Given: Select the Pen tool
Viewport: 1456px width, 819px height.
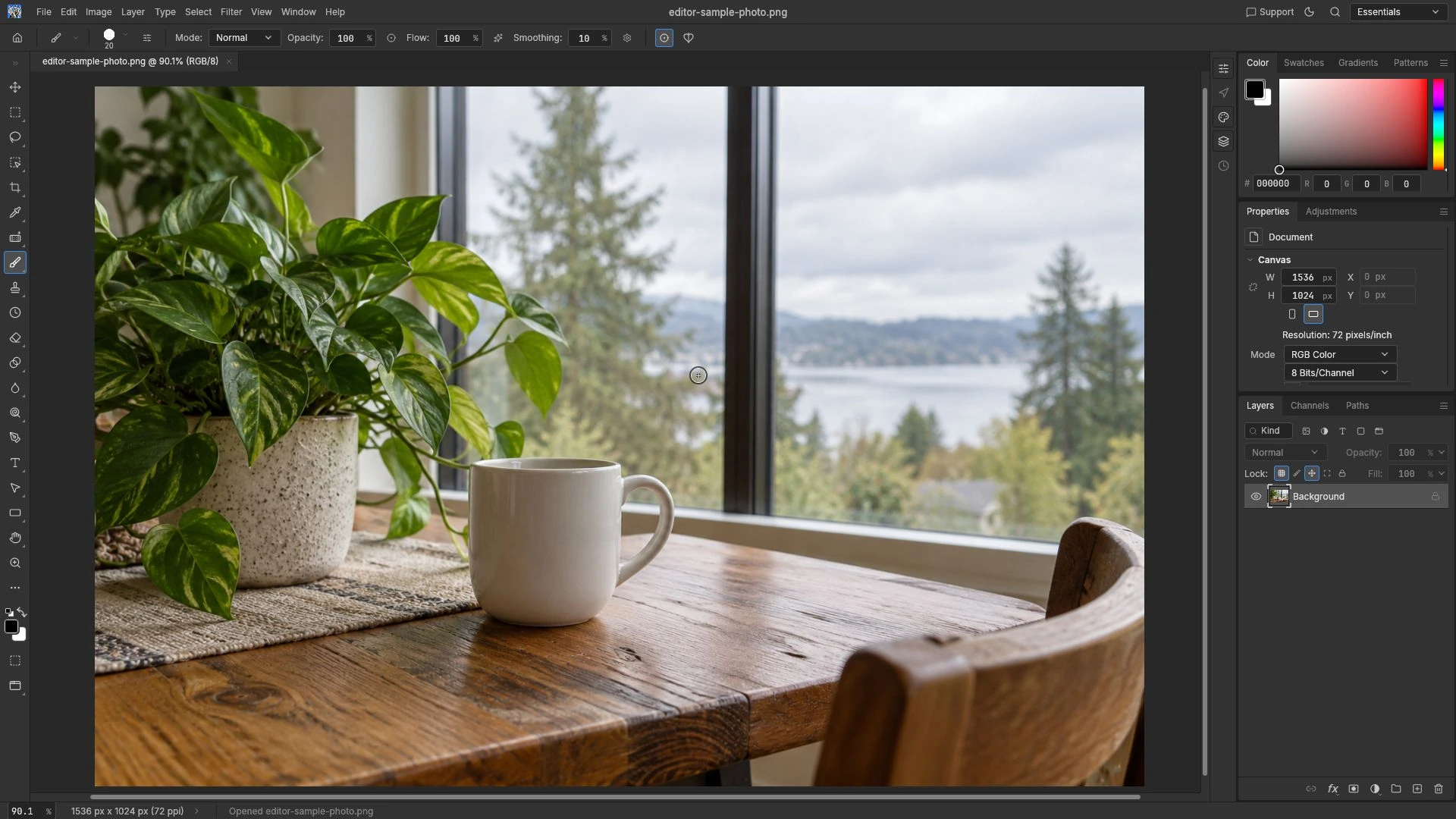Looking at the screenshot, I should click(15, 438).
